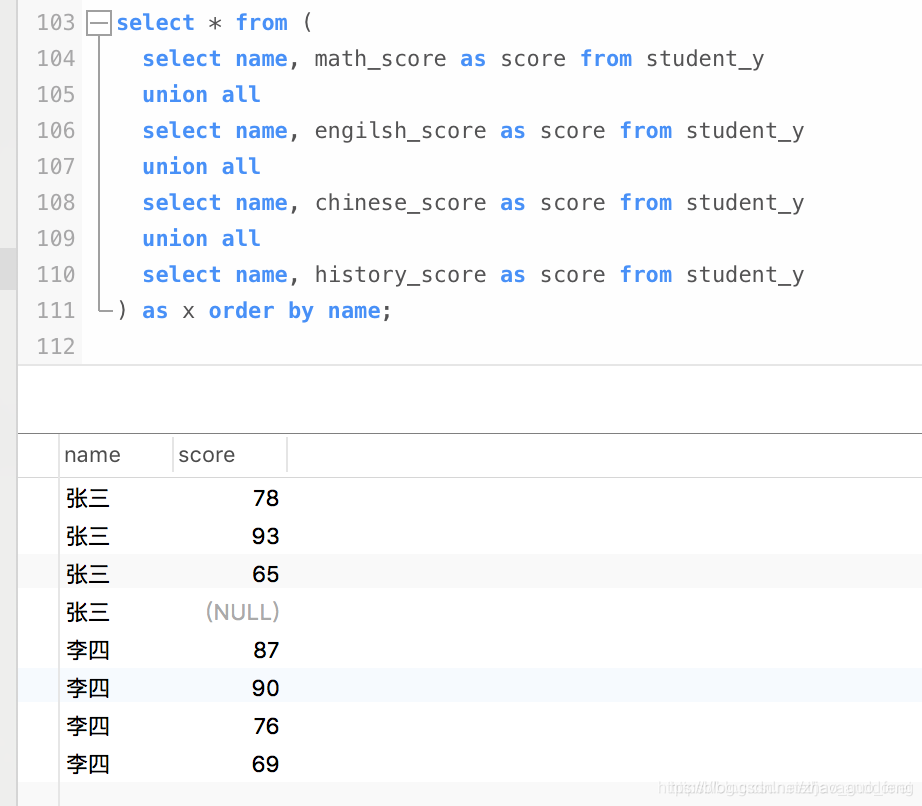Screen dimensions: 922x806
Task: Select the 李四 name cell beside score 76
Action: 116,726
